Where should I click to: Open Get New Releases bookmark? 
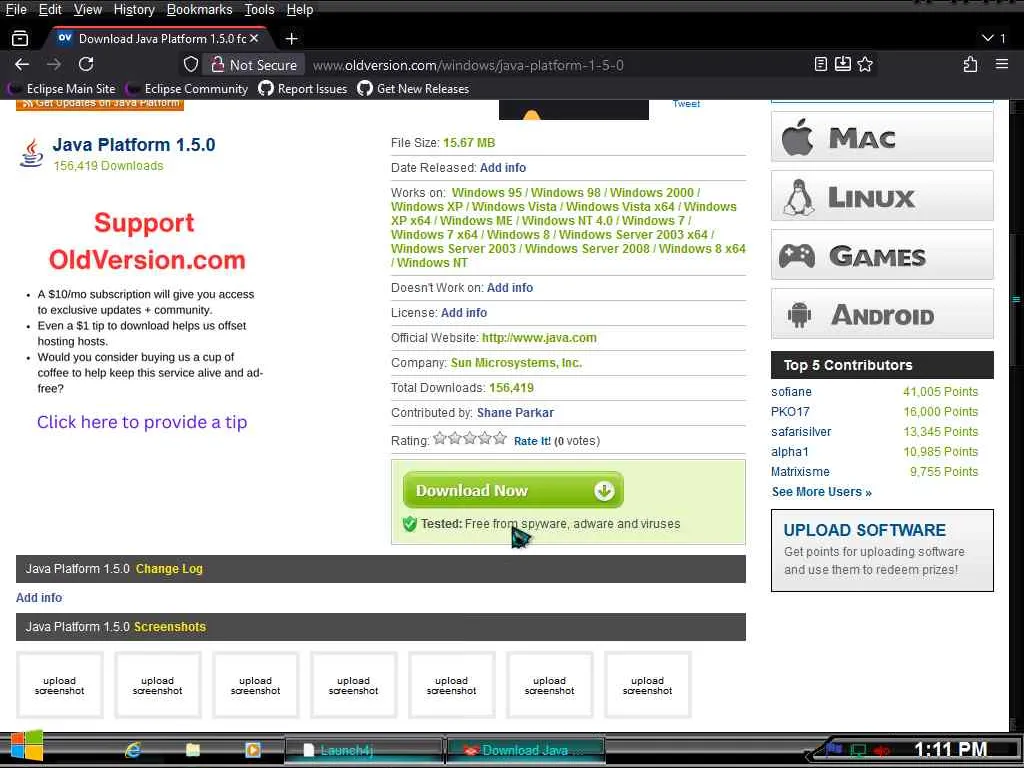tap(413, 89)
